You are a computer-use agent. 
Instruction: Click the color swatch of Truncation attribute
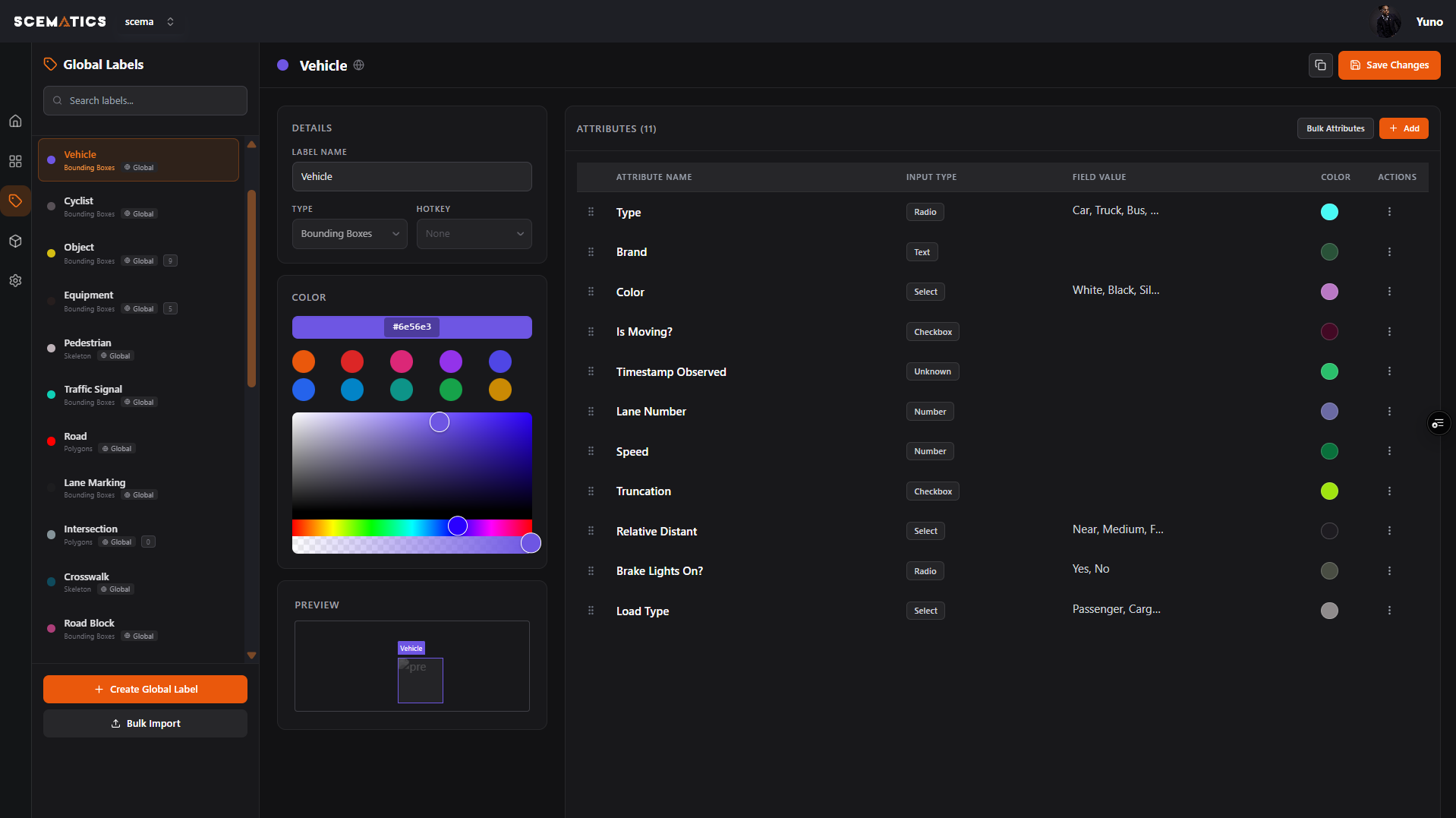pos(1328,491)
